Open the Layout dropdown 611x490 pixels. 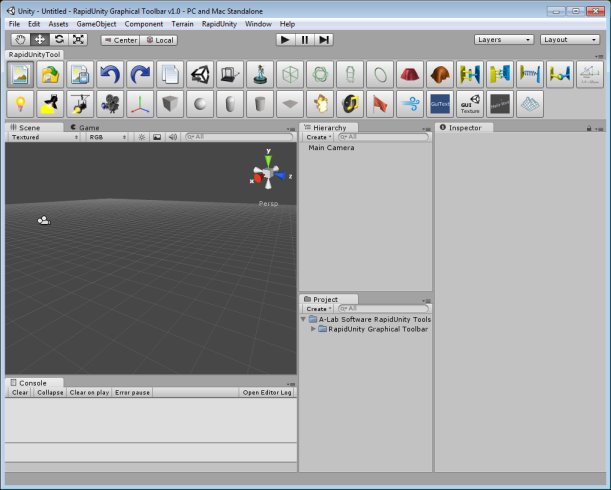click(x=568, y=40)
